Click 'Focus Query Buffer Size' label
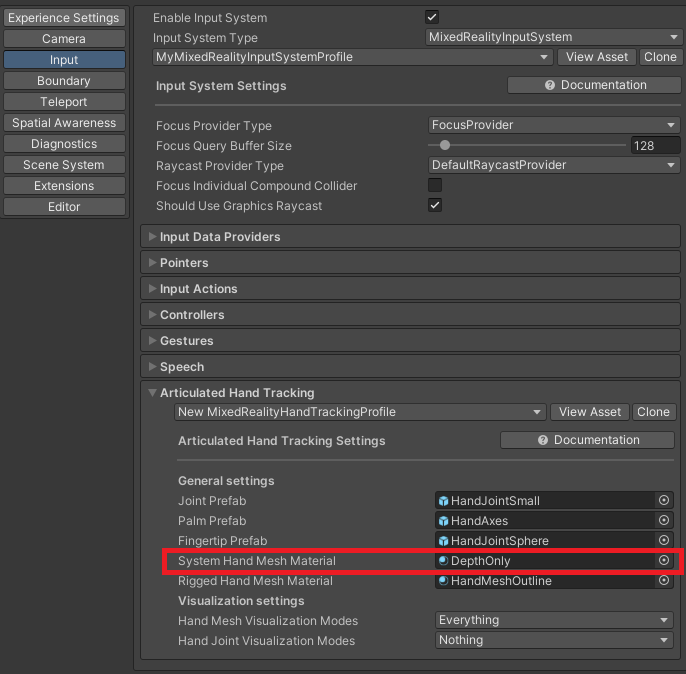Viewport: 686px width, 674px height. 224,146
